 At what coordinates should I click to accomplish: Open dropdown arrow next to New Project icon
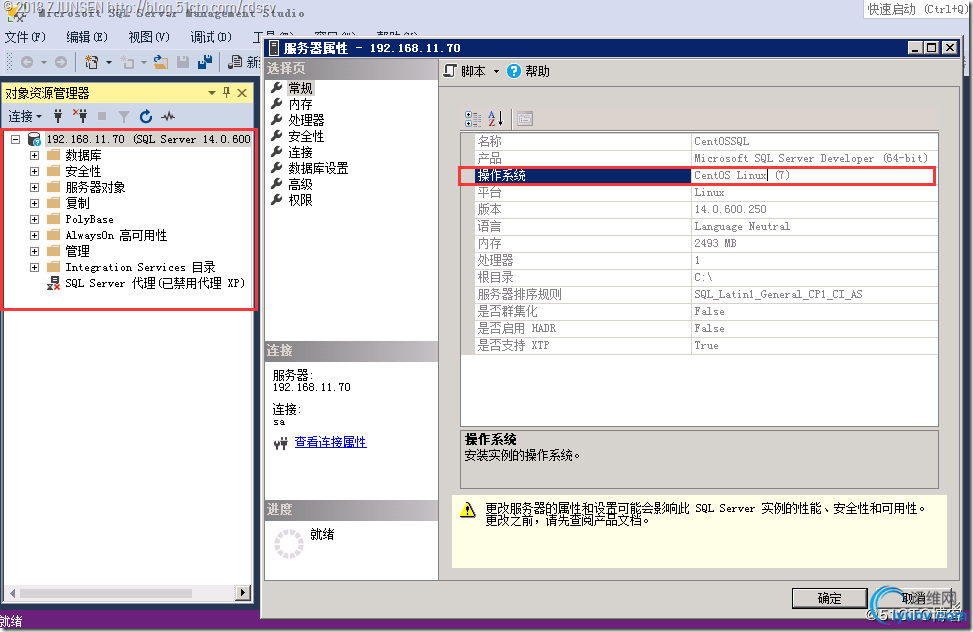109,62
